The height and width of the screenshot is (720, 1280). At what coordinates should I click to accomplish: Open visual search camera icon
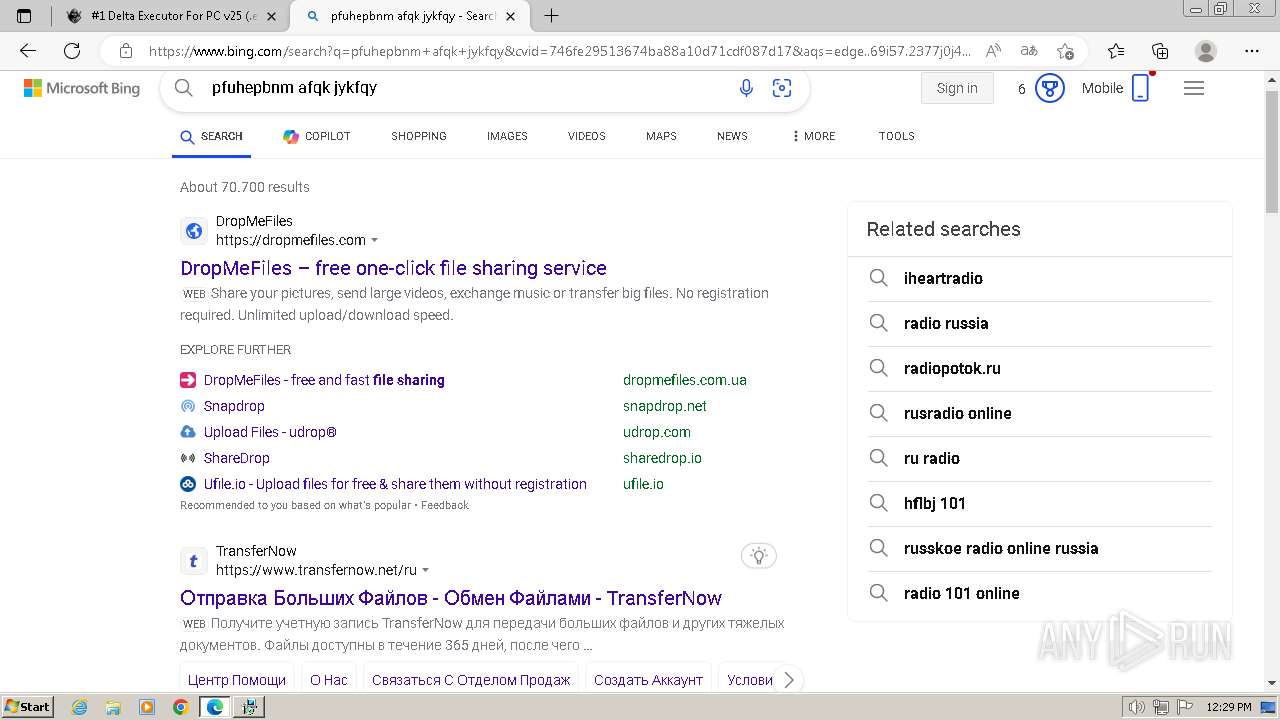(x=782, y=88)
